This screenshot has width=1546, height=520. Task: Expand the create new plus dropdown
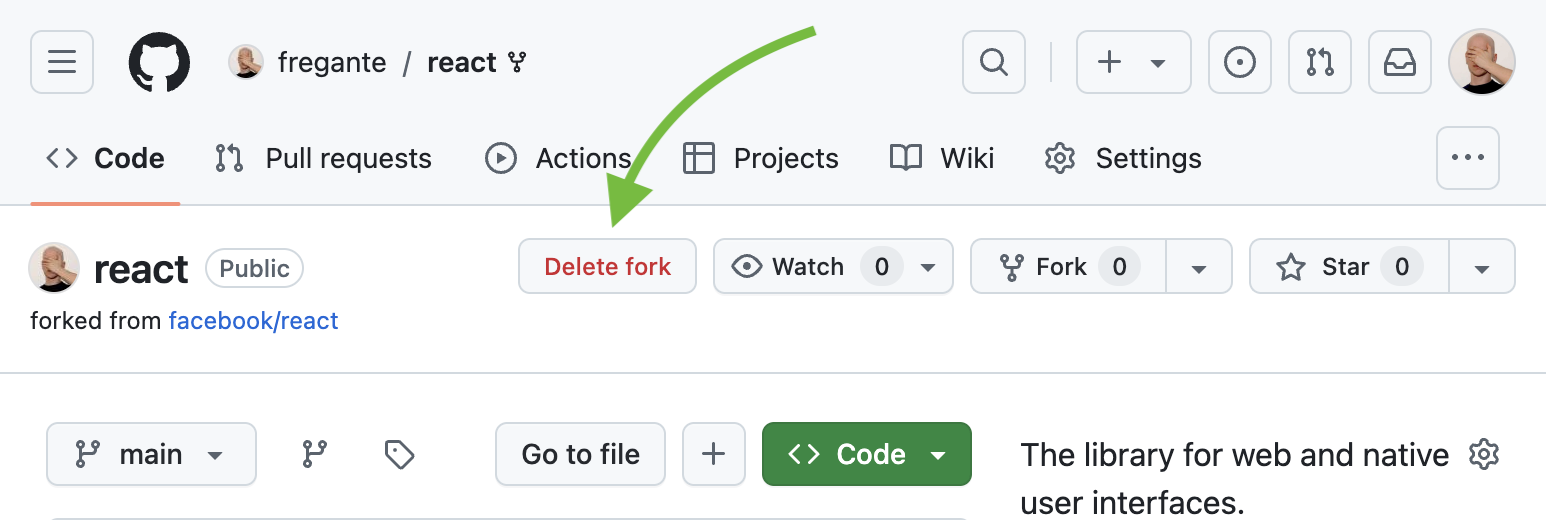(x=1133, y=62)
